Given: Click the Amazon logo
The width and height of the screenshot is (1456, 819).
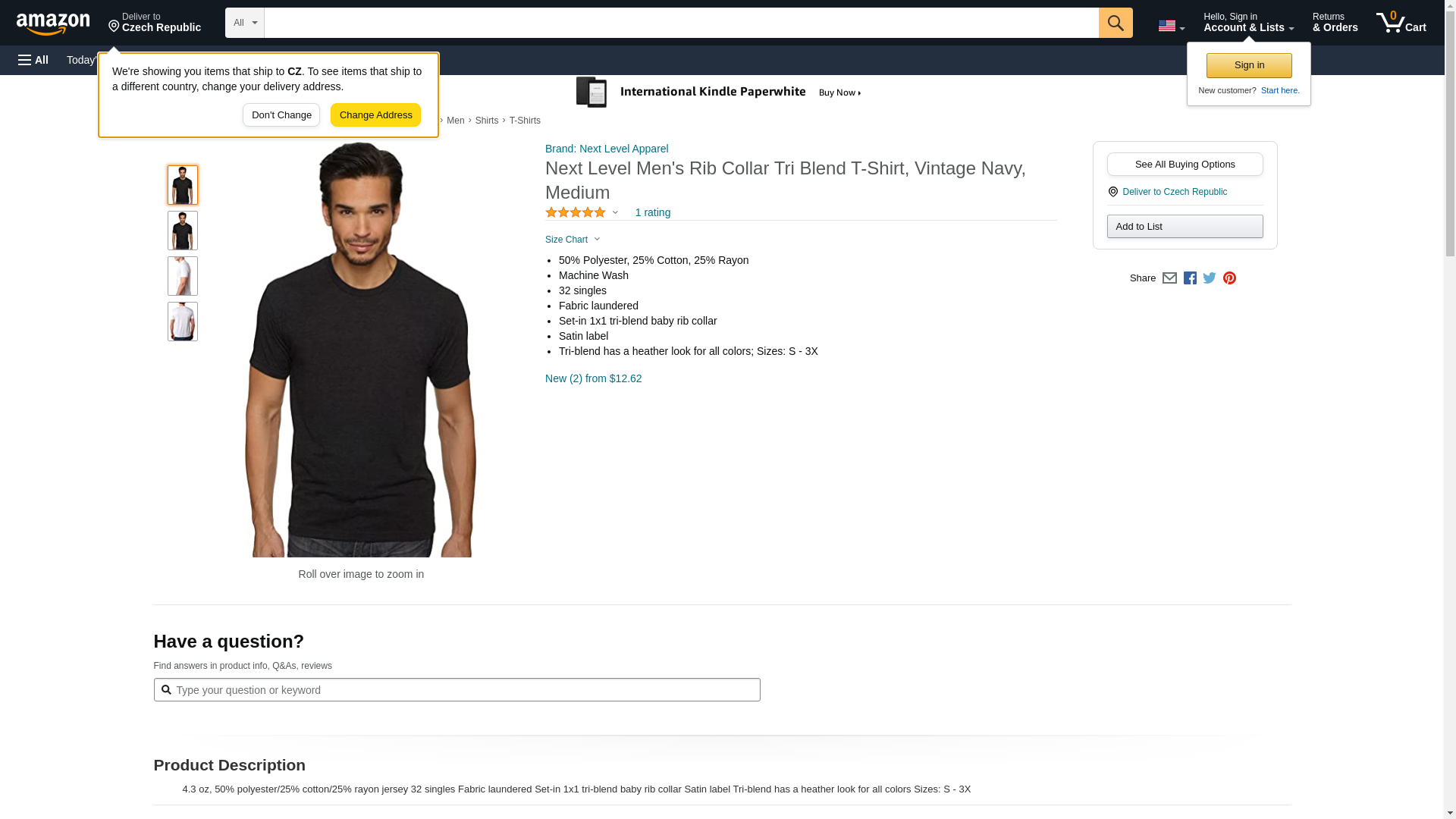Looking at the screenshot, I should (x=53, y=24).
